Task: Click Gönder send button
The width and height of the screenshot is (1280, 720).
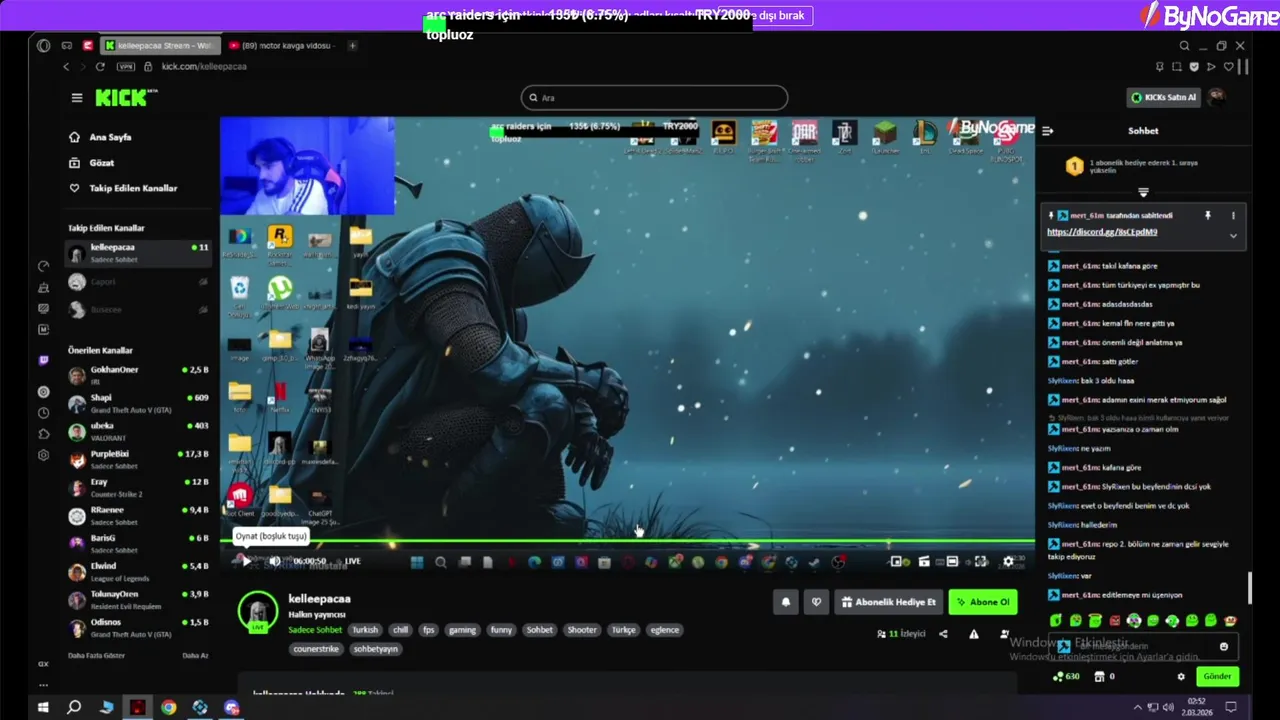Action: (x=1217, y=676)
